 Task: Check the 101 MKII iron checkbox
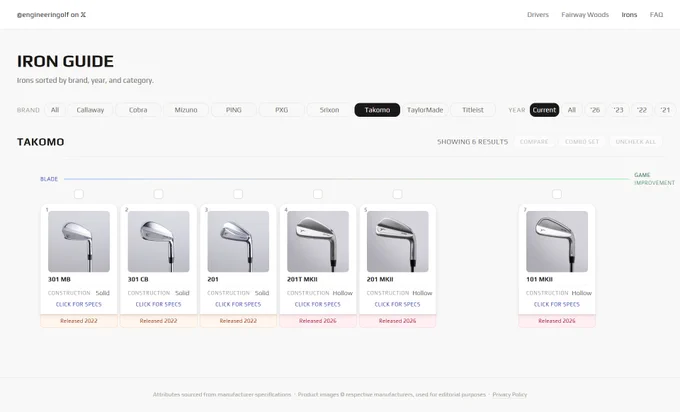click(557, 194)
